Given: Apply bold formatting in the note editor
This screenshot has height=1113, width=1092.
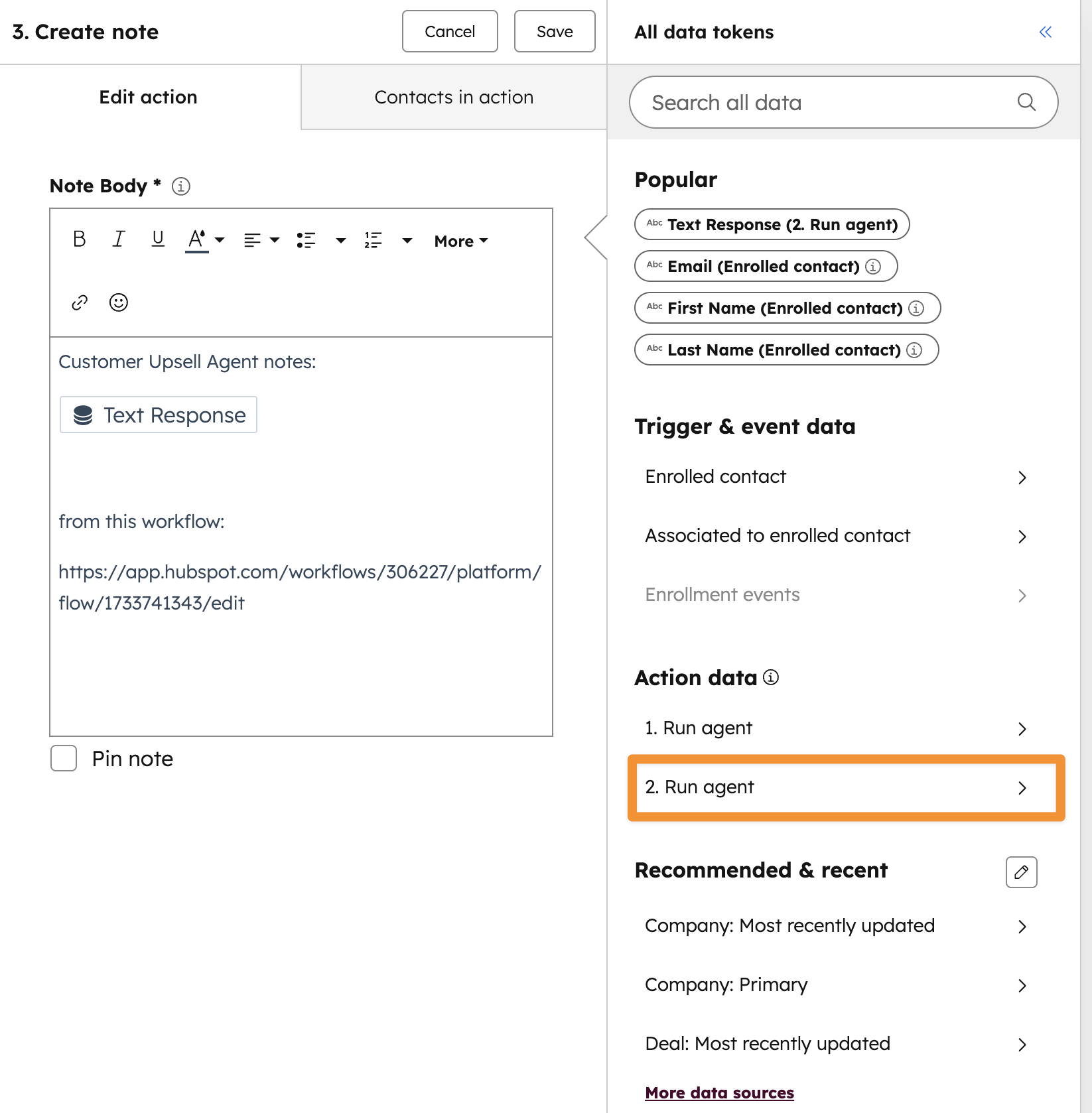Looking at the screenshot, I should pyautogui.click(x=79, y=240).
